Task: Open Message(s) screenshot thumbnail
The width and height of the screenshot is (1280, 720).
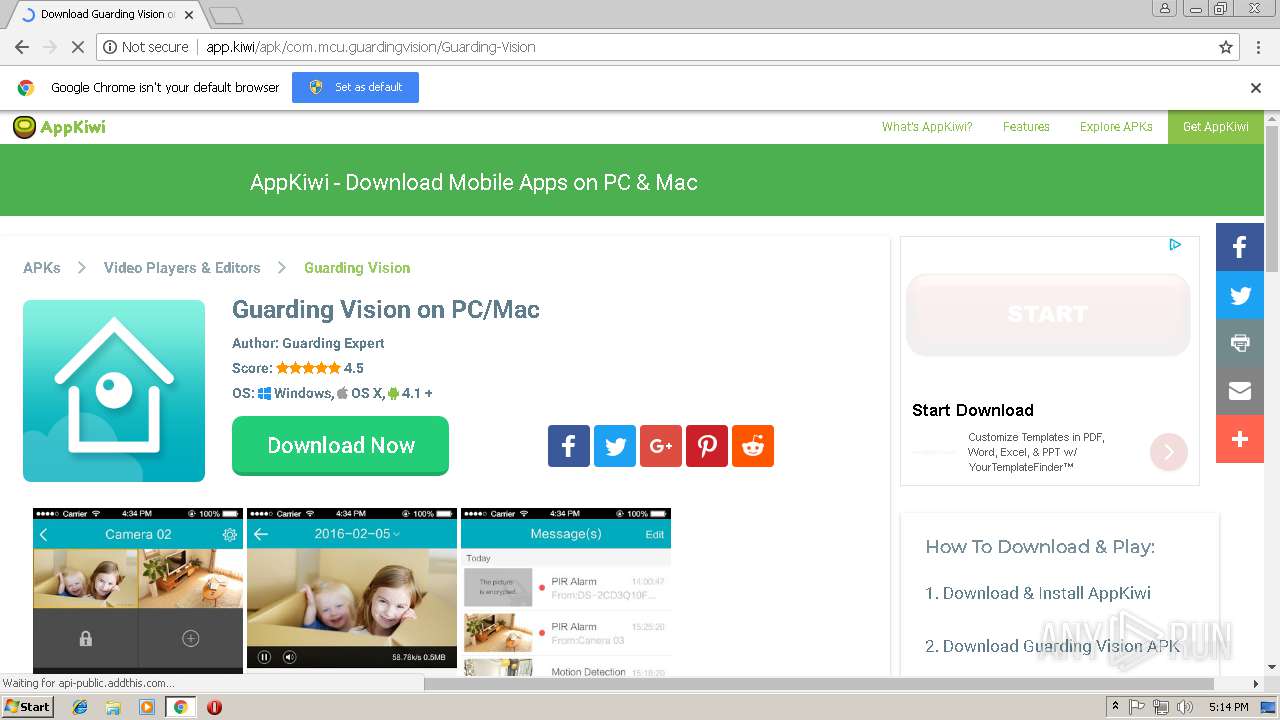Action: coord(566,592)
